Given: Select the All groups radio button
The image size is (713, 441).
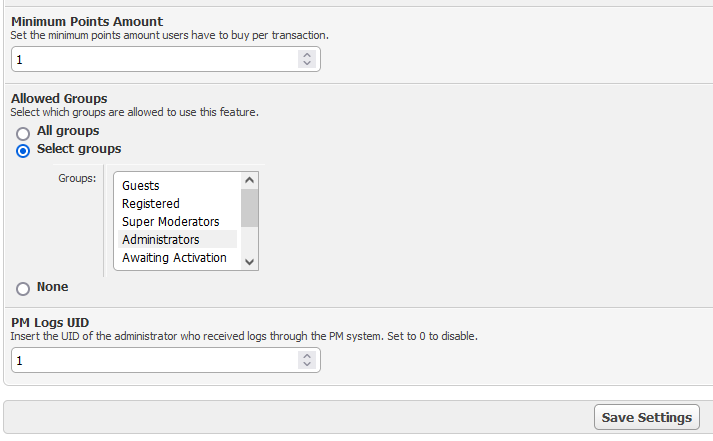Looking at the screenshot, I should pyautogui.click(x=23, y=132).
